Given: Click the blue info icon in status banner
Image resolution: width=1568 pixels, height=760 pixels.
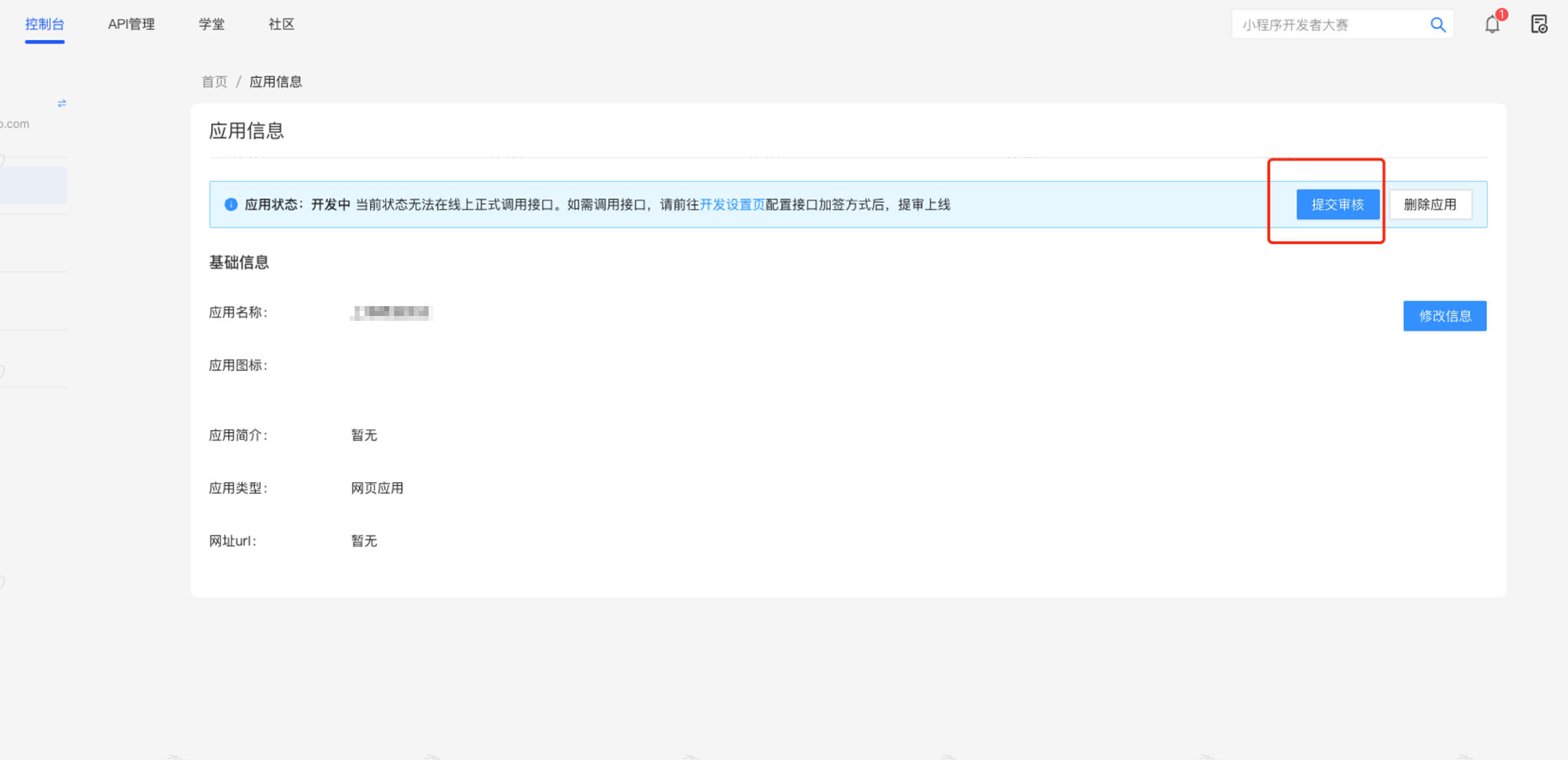Looking at the screenshot, I should pyautogui.click(x=231, y=205).
